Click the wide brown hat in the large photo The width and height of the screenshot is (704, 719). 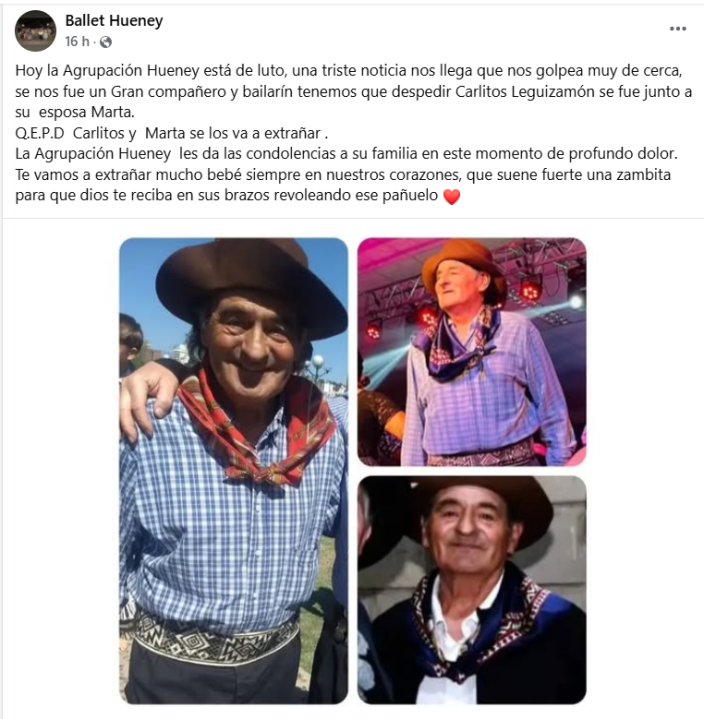coord(250,285)
